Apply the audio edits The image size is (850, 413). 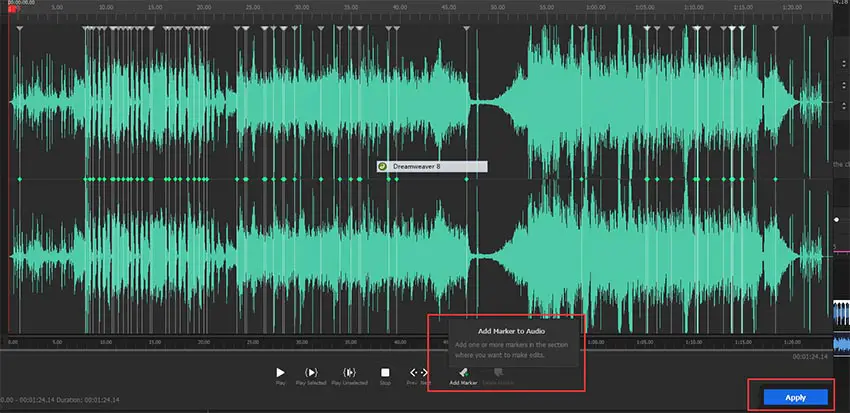click(795, 397)
